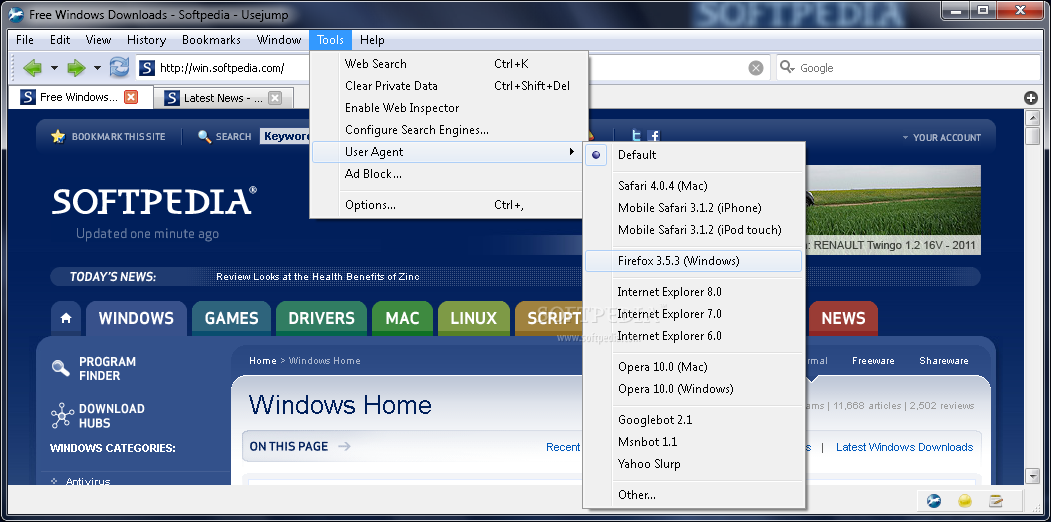The height and width of the screenshot is (522, 1051).
Task: Click the Bookmark This Site star icon
Action: point(58,137)
